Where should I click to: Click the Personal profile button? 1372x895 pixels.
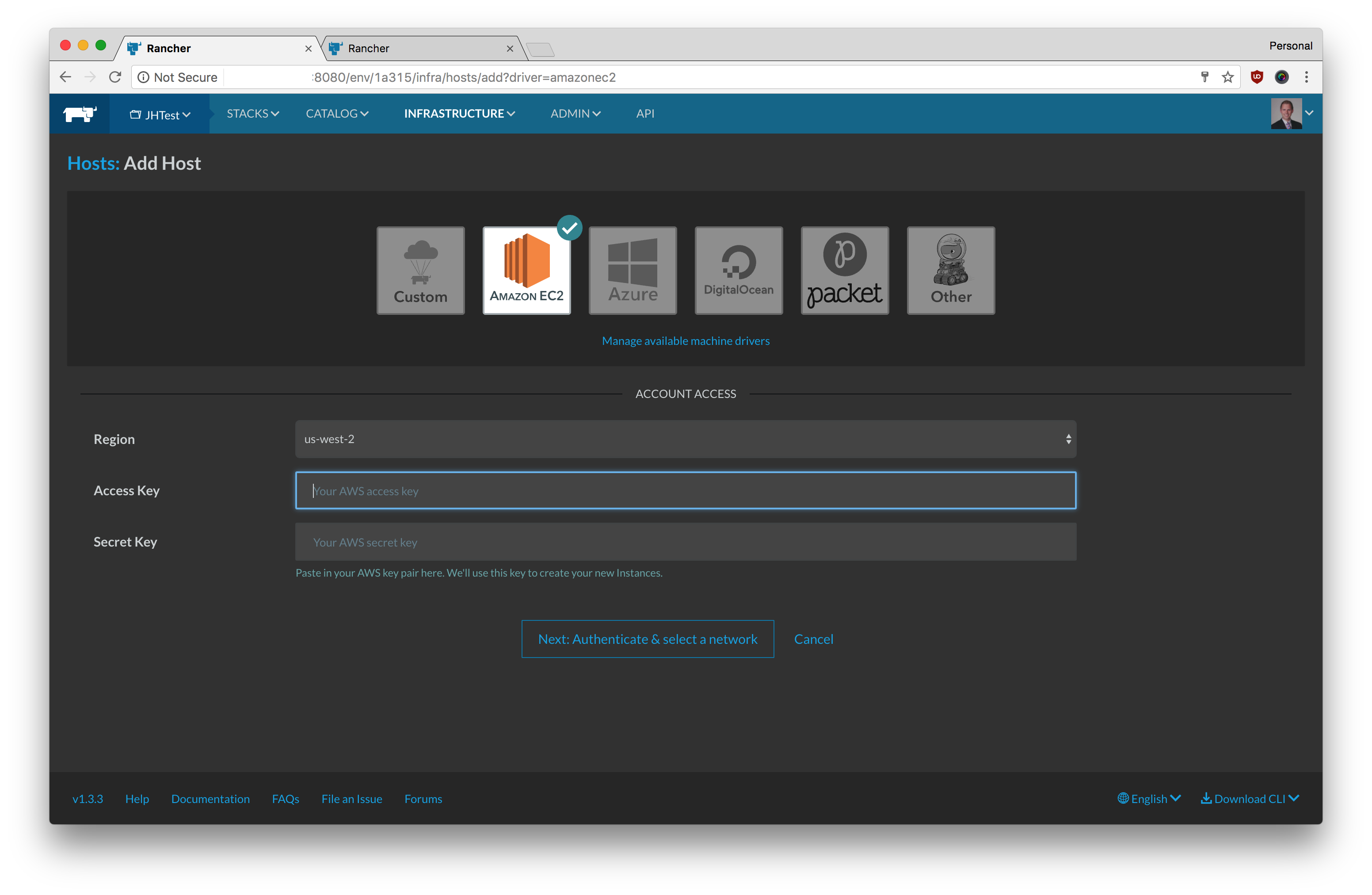(1290, 46)
